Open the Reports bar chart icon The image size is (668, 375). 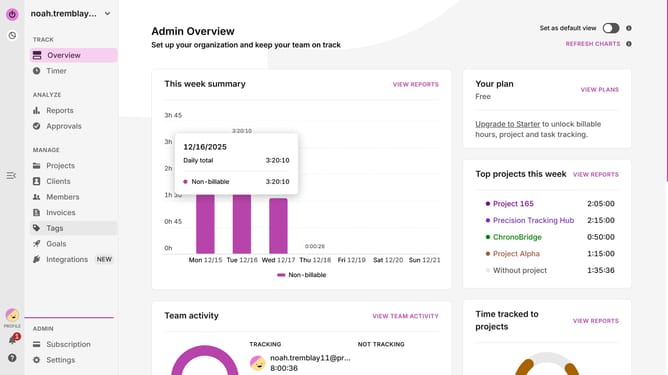tap(37, 110)
